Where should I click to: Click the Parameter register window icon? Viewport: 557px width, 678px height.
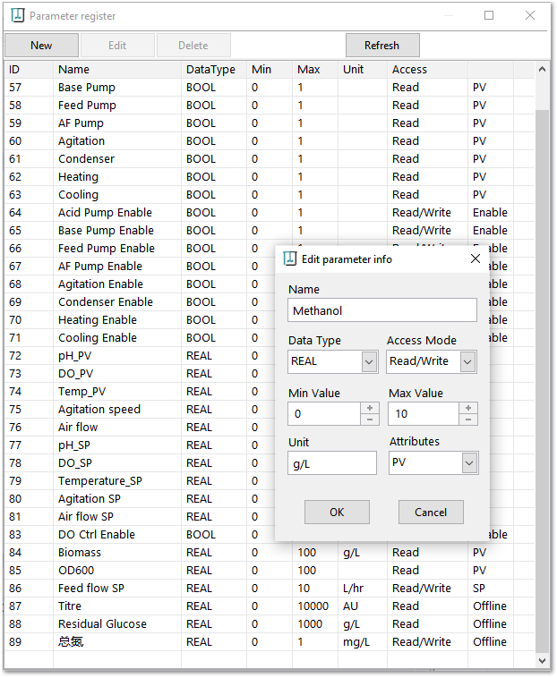pyautogui.click(x=18, y=16)
